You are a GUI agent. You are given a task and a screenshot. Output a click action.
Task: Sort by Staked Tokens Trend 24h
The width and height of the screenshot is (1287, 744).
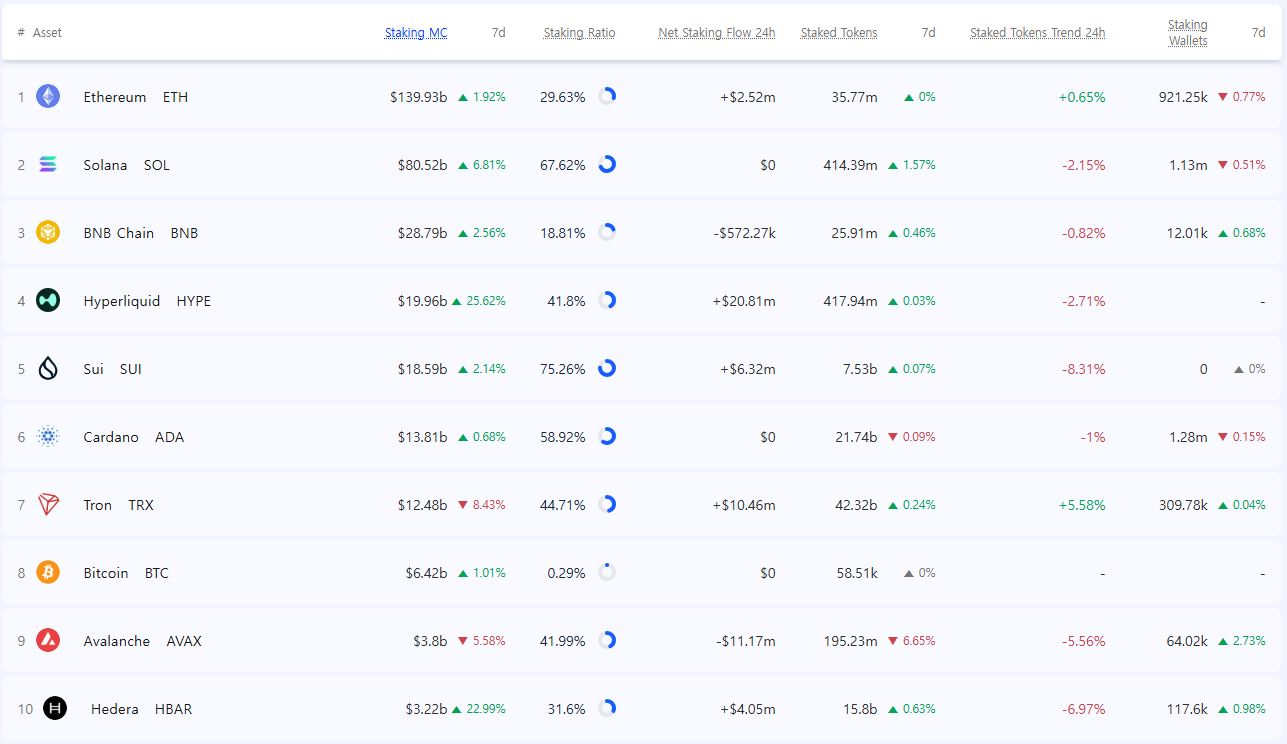point(1037,33)
